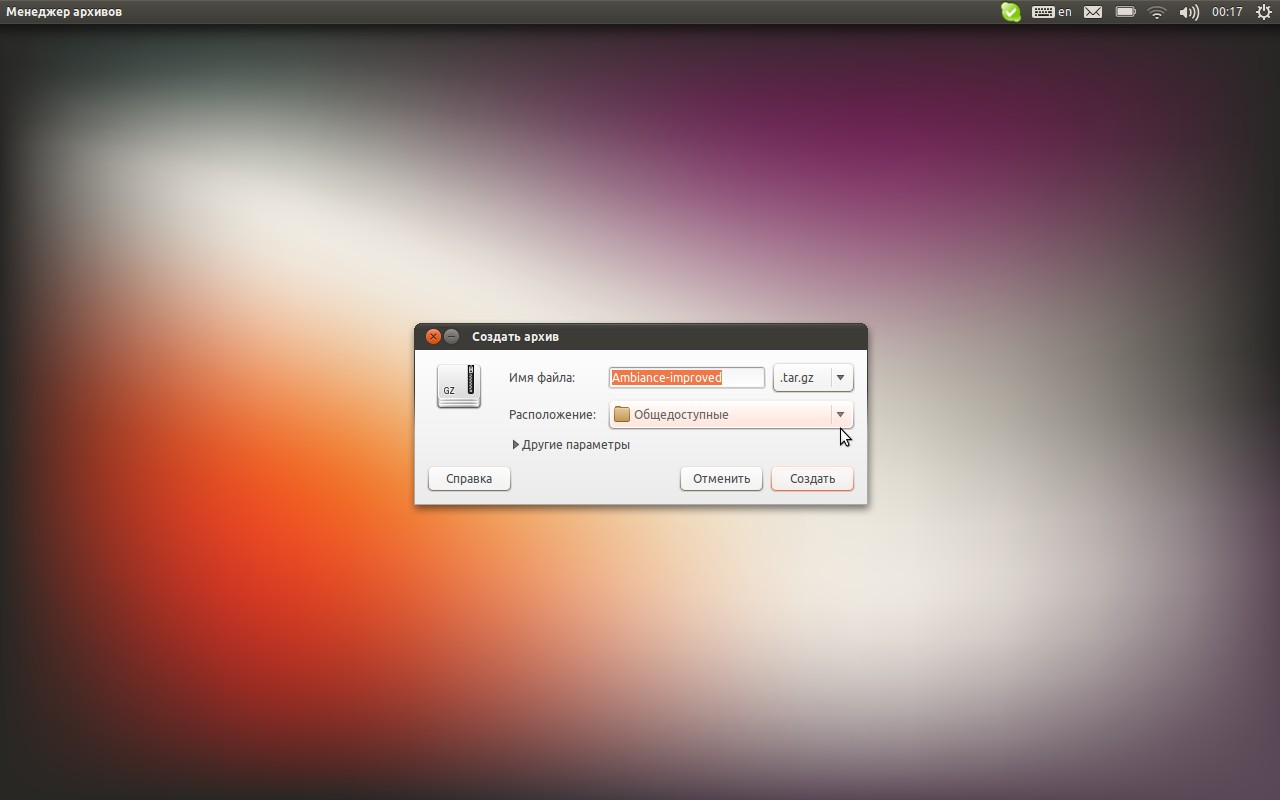Image resolution: width=1280 pixels, height=800 pixels.
Task: Click the 00:17 clock in the panel
Action: [1227, 12]
